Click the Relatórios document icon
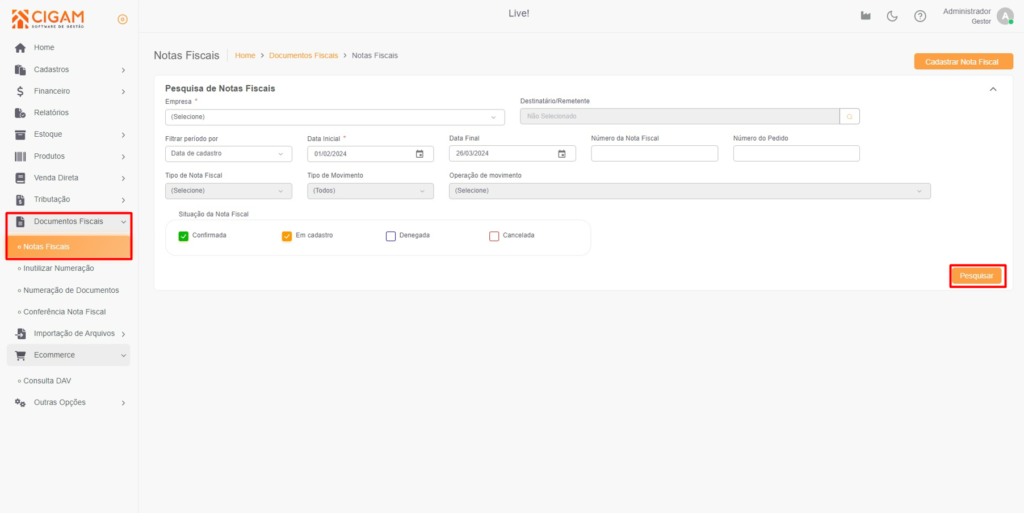 point(20,113)
